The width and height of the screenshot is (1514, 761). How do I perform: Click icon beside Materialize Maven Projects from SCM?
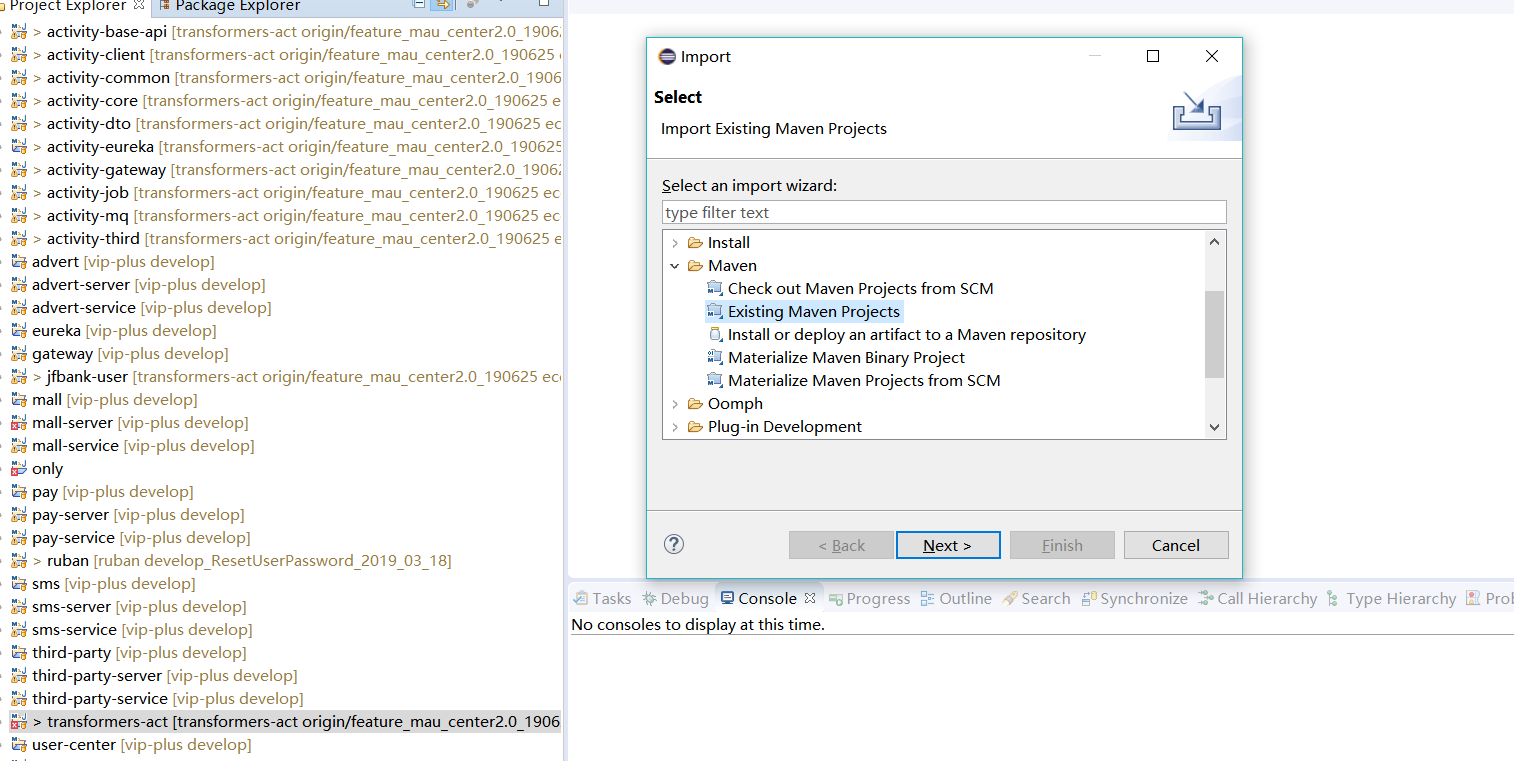(715, 381)
